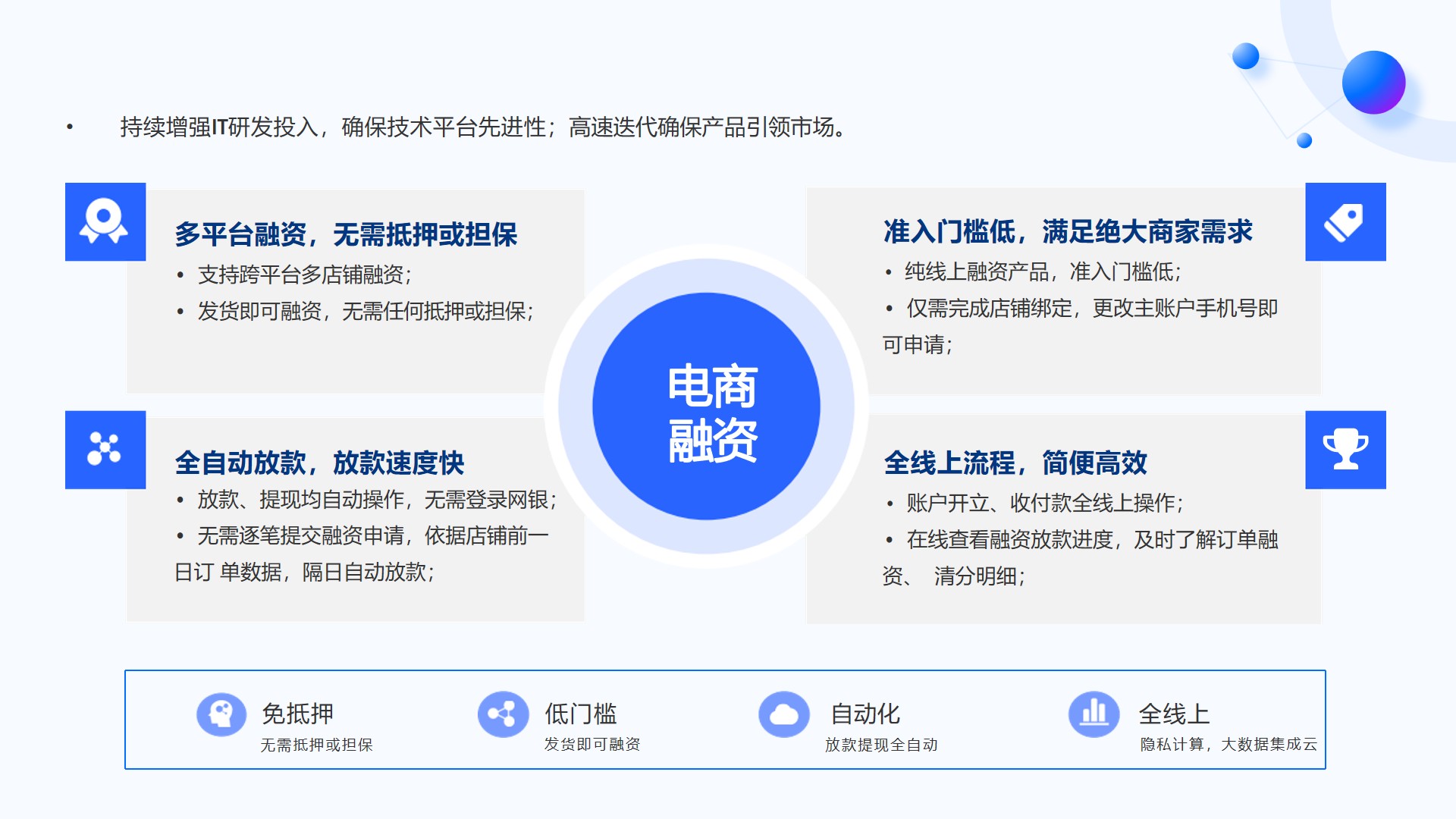
Task: Click bullet 支持跨平台多店铺融资
Action: (x=304, y=275)
